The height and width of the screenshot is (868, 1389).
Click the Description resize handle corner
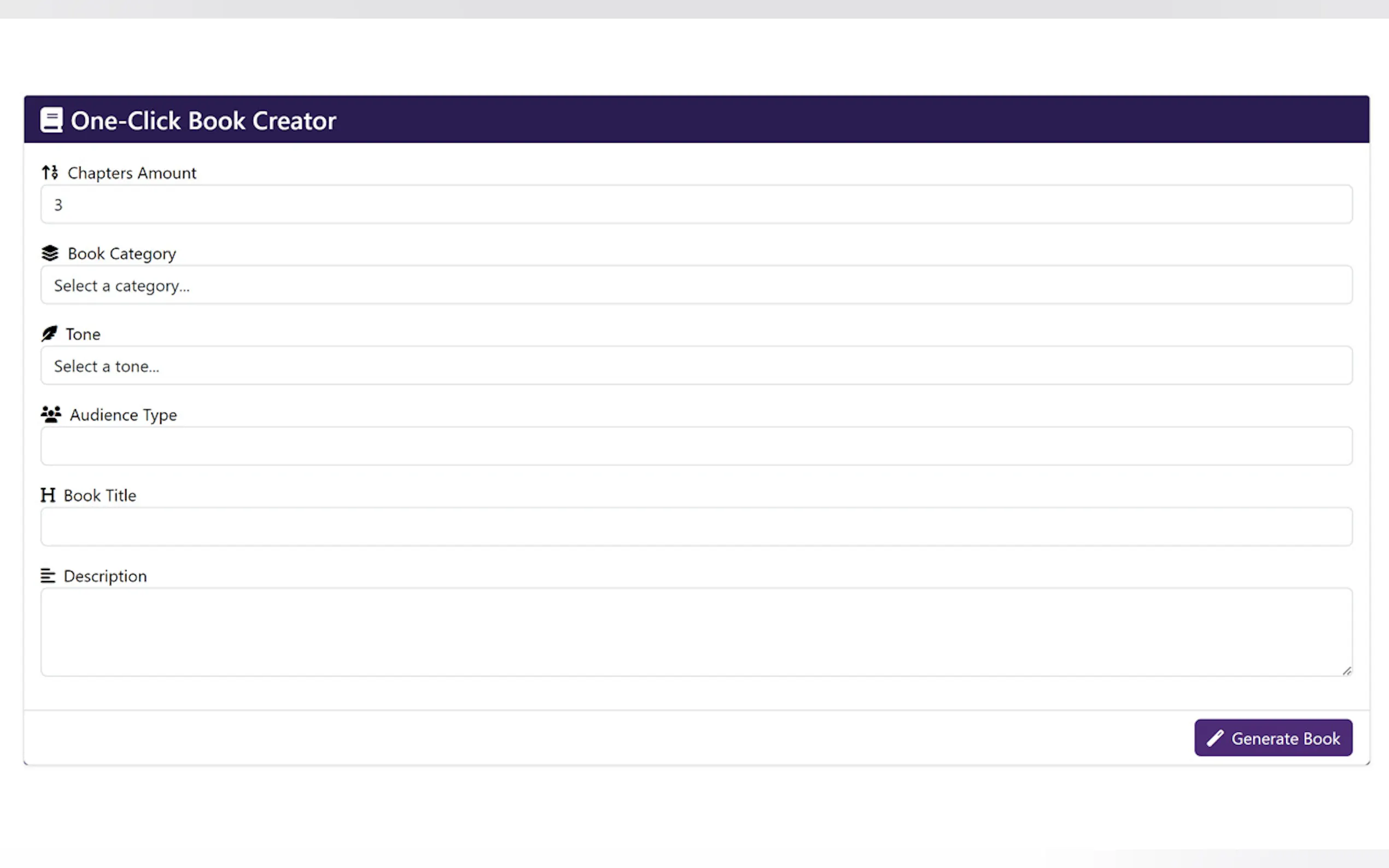pyautogui.click(x=1346, y=671)
